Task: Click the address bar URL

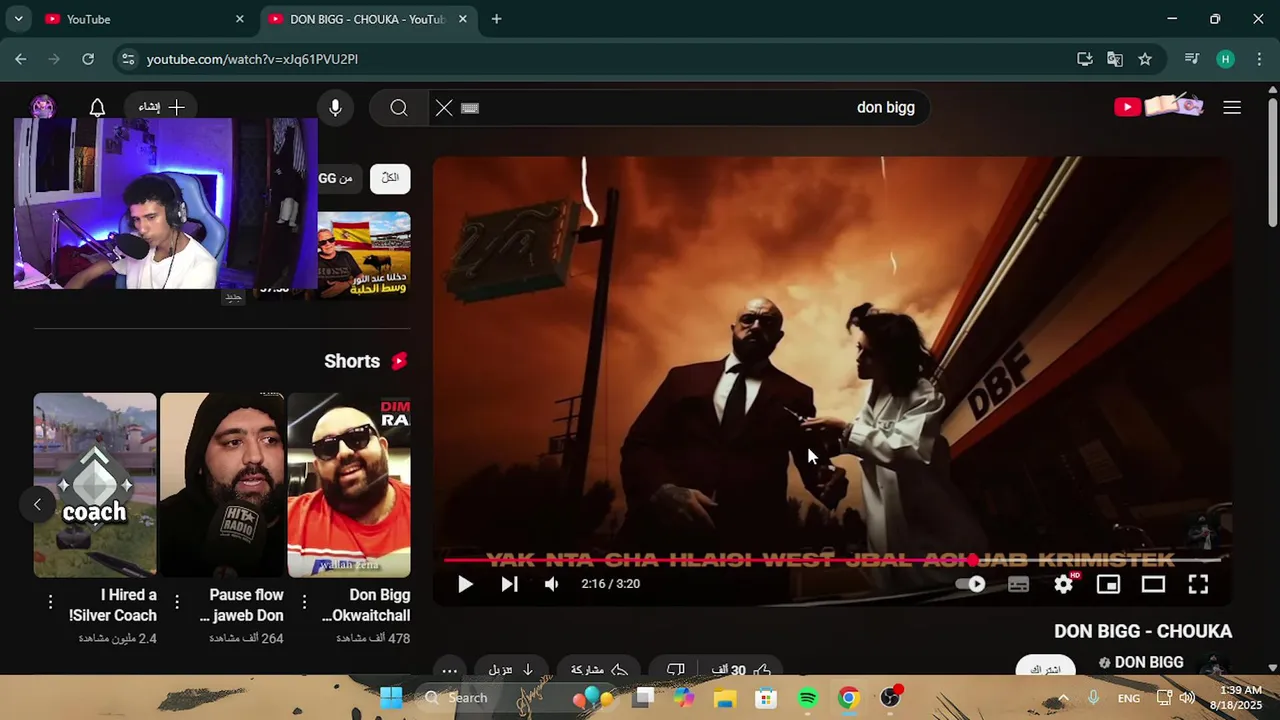Action: [x=252, y=59]
